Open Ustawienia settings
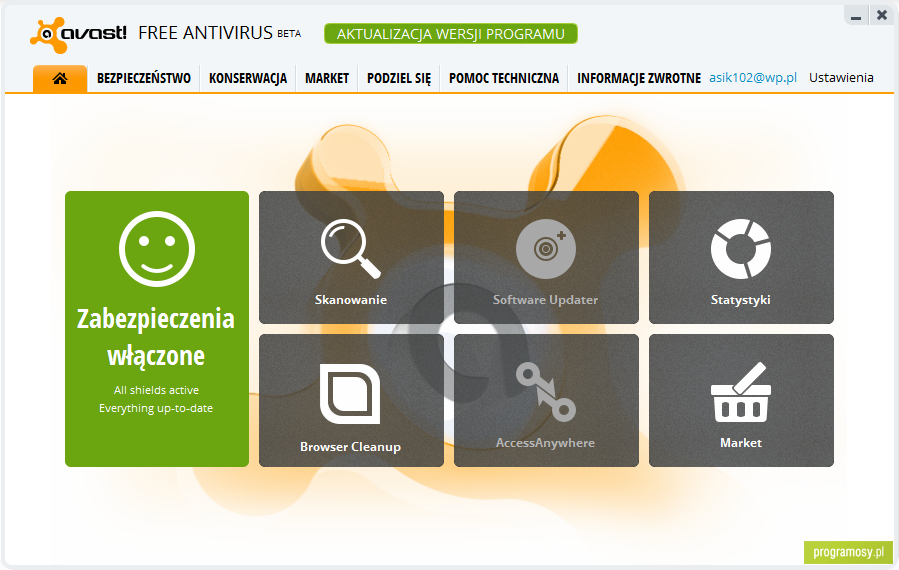Viewport: 899px width, 570px height. point(841,78)
